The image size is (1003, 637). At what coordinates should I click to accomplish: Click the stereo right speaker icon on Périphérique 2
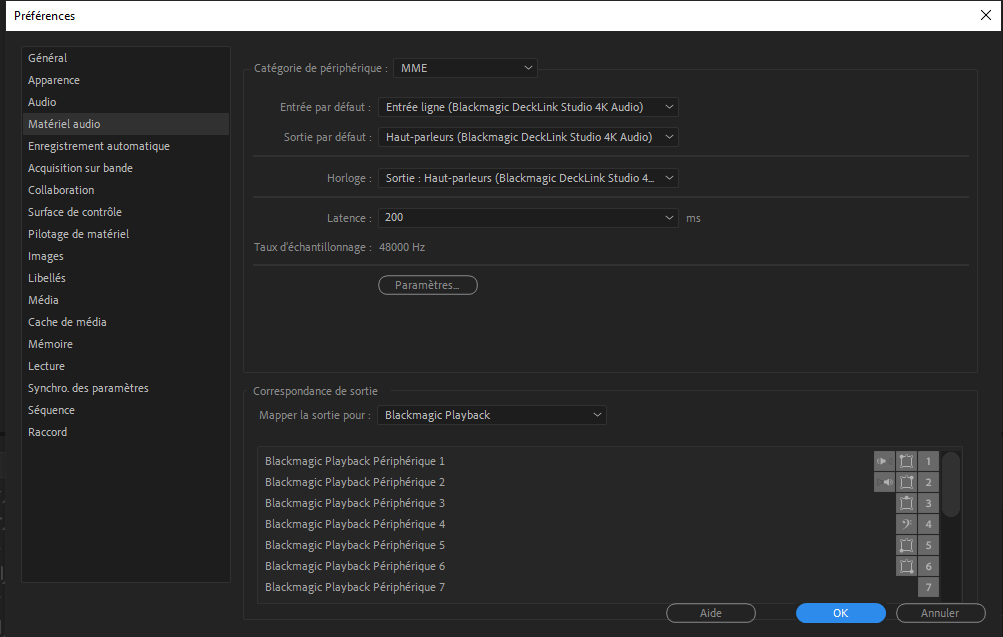(884, 482)
